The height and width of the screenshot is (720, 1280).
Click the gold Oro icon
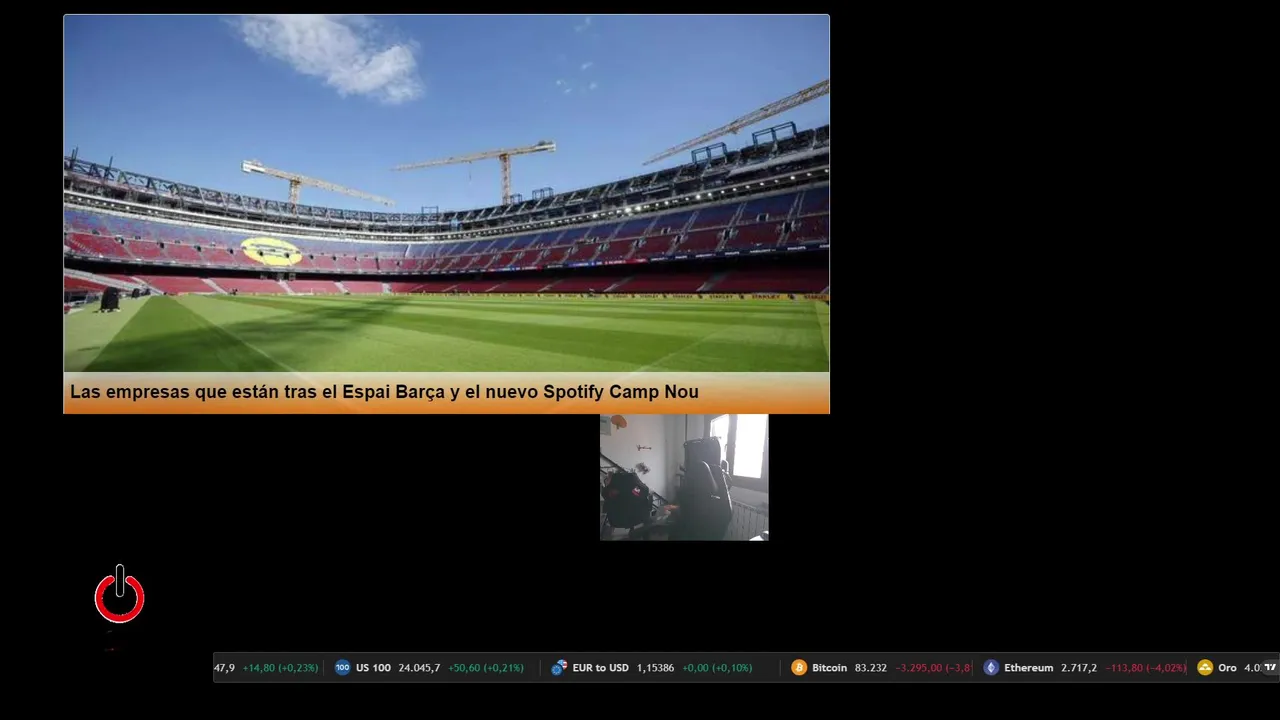(1205, 667)
